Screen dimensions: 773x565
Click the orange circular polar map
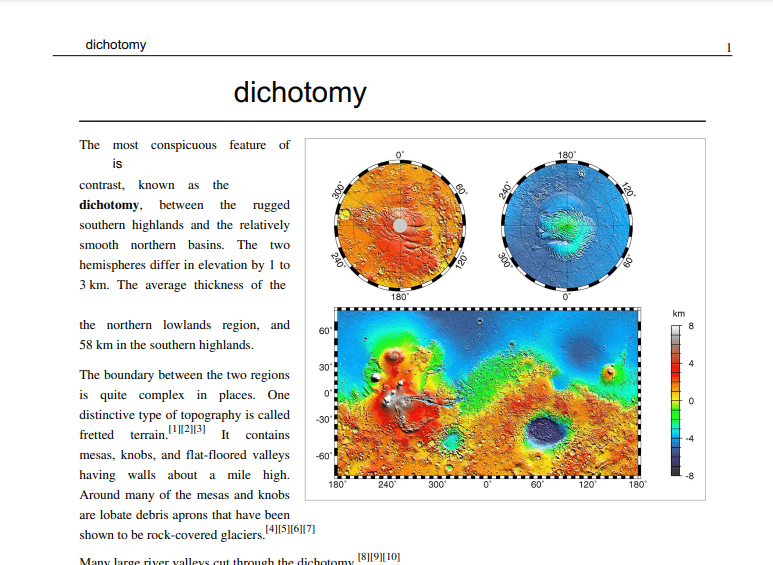(x=400, y=225)
